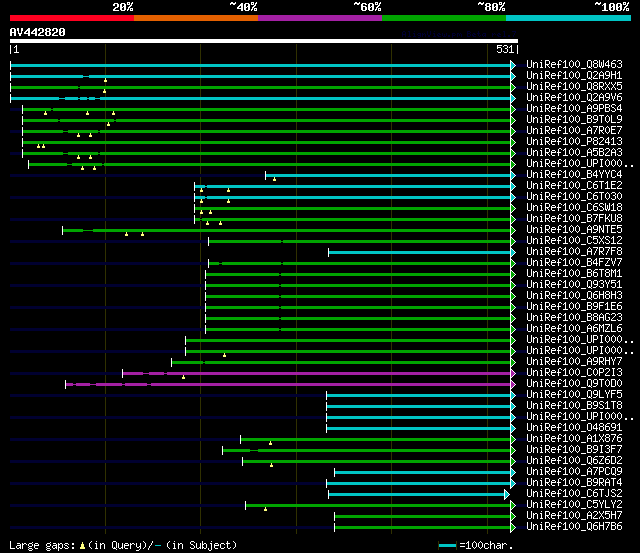This screenshot has height=553, width=640.
Task: Click the 531 query end position label
Action: pyautogui.click(x=505, y=49)
